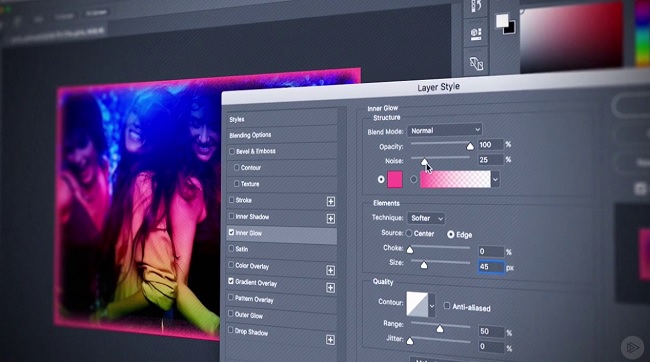Enable the Outer Glow checkbox
This screenshot has height=362, width=650.
click(230, 314)
